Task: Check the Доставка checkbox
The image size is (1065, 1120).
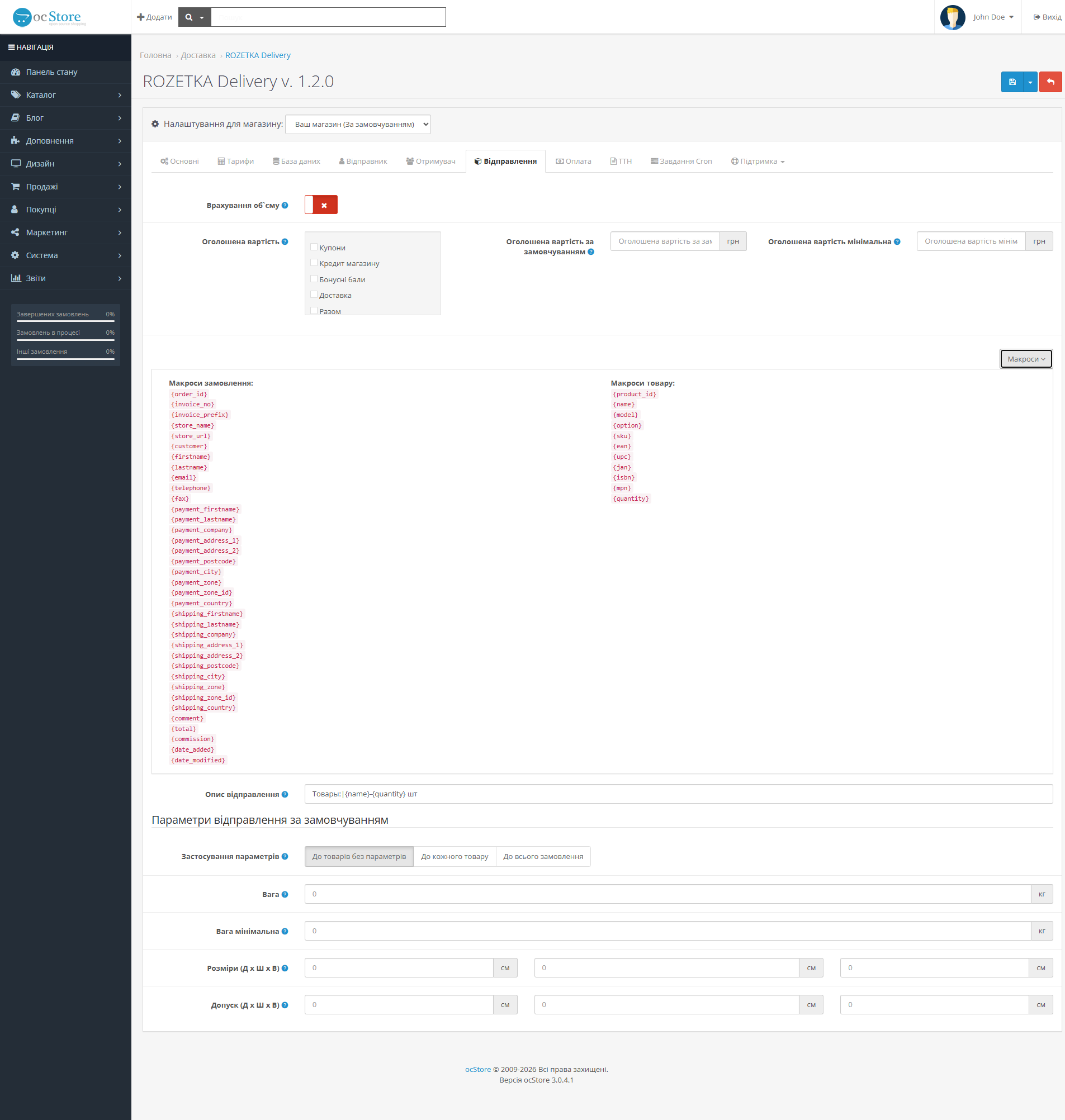Action: pos(314,295)
